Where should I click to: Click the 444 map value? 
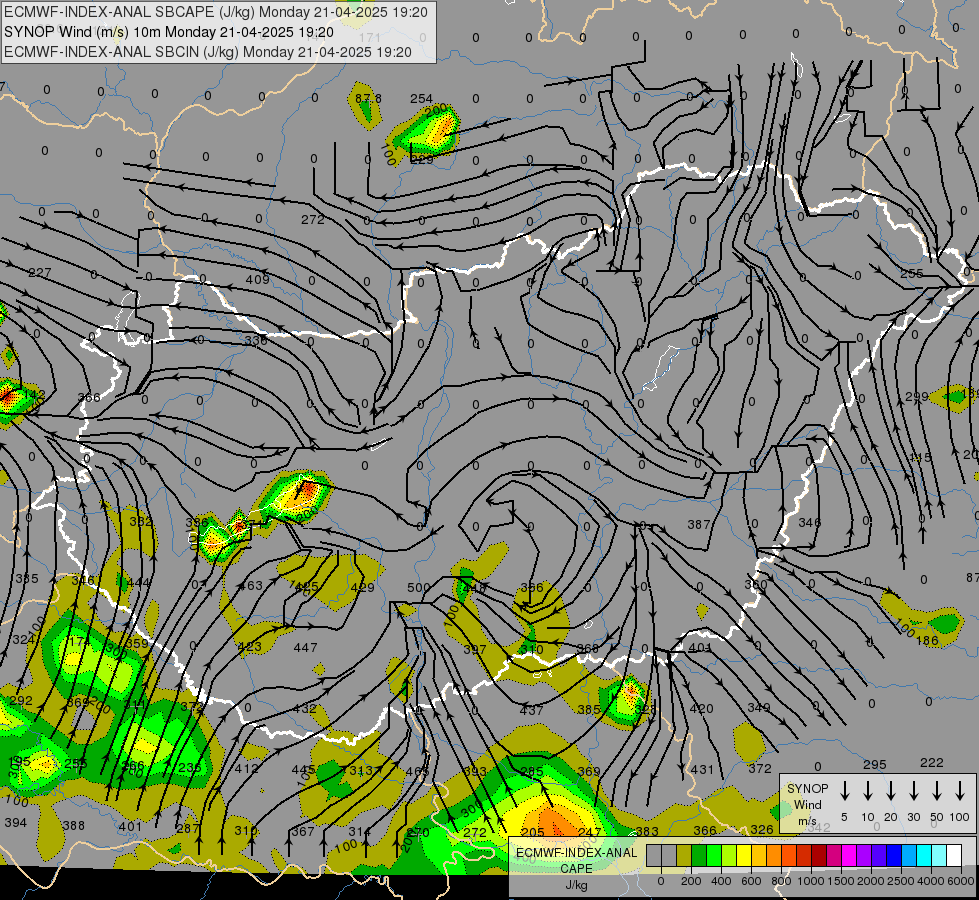[x=138, y=583]
